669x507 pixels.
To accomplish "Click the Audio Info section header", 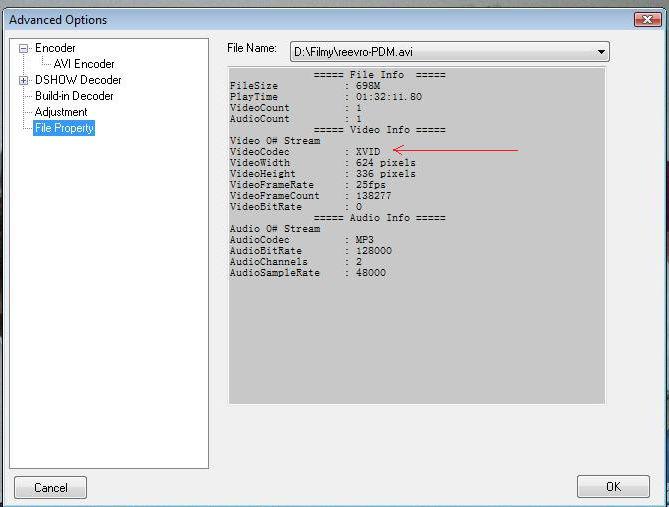I will 380,218.
